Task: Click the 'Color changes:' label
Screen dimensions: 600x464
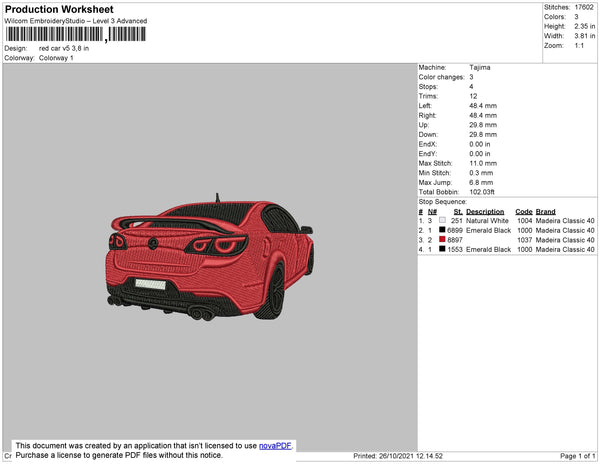Action: (442, 77)
